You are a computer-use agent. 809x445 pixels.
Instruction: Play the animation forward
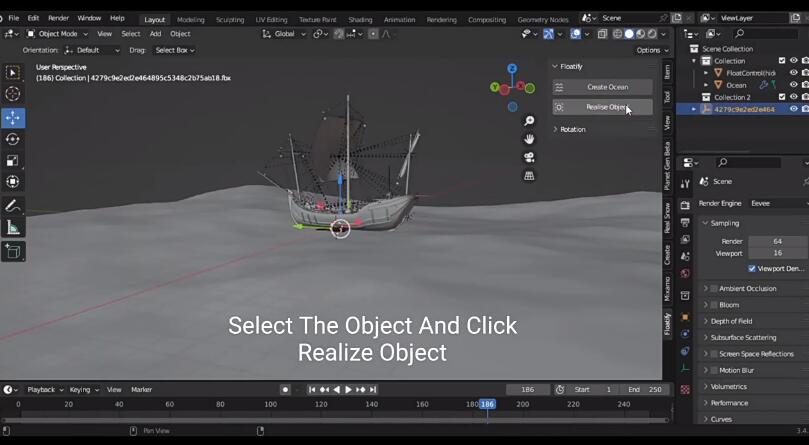click(348, 390)
